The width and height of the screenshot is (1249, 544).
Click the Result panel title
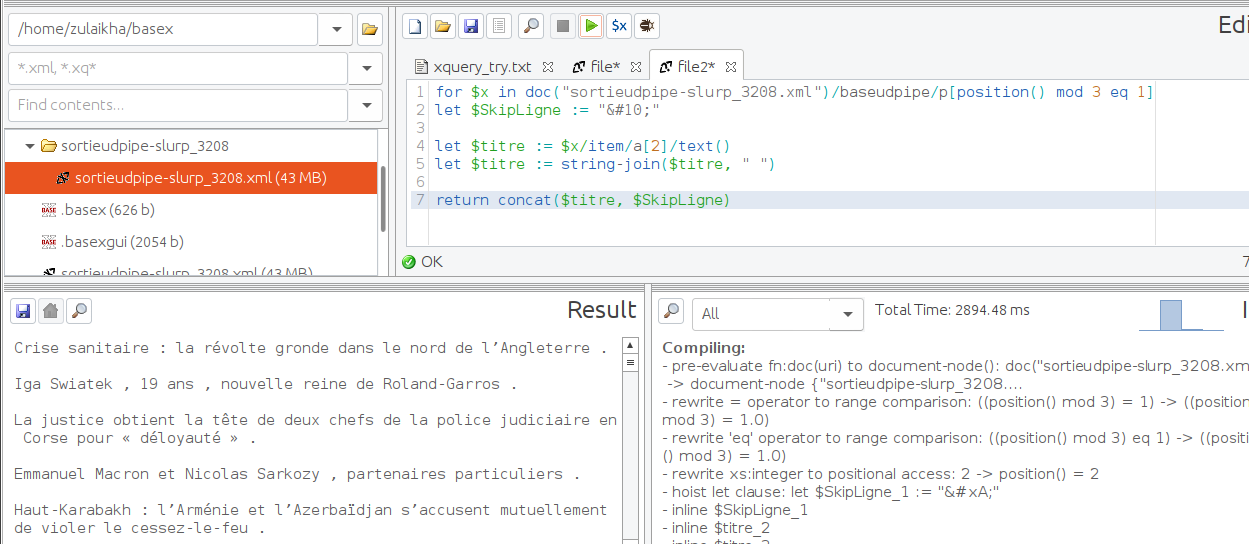click(601, 310)
